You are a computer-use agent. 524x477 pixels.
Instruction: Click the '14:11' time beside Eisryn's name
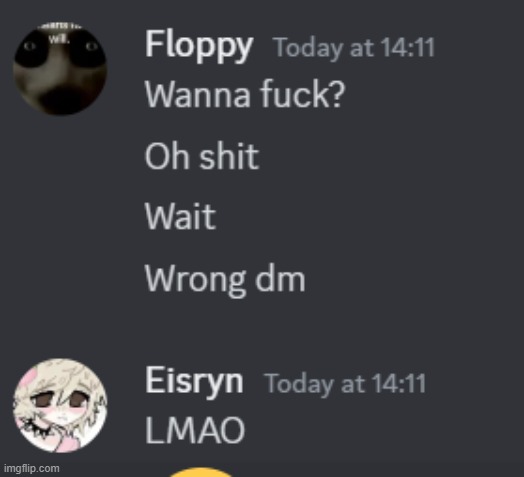coord(399,383)
